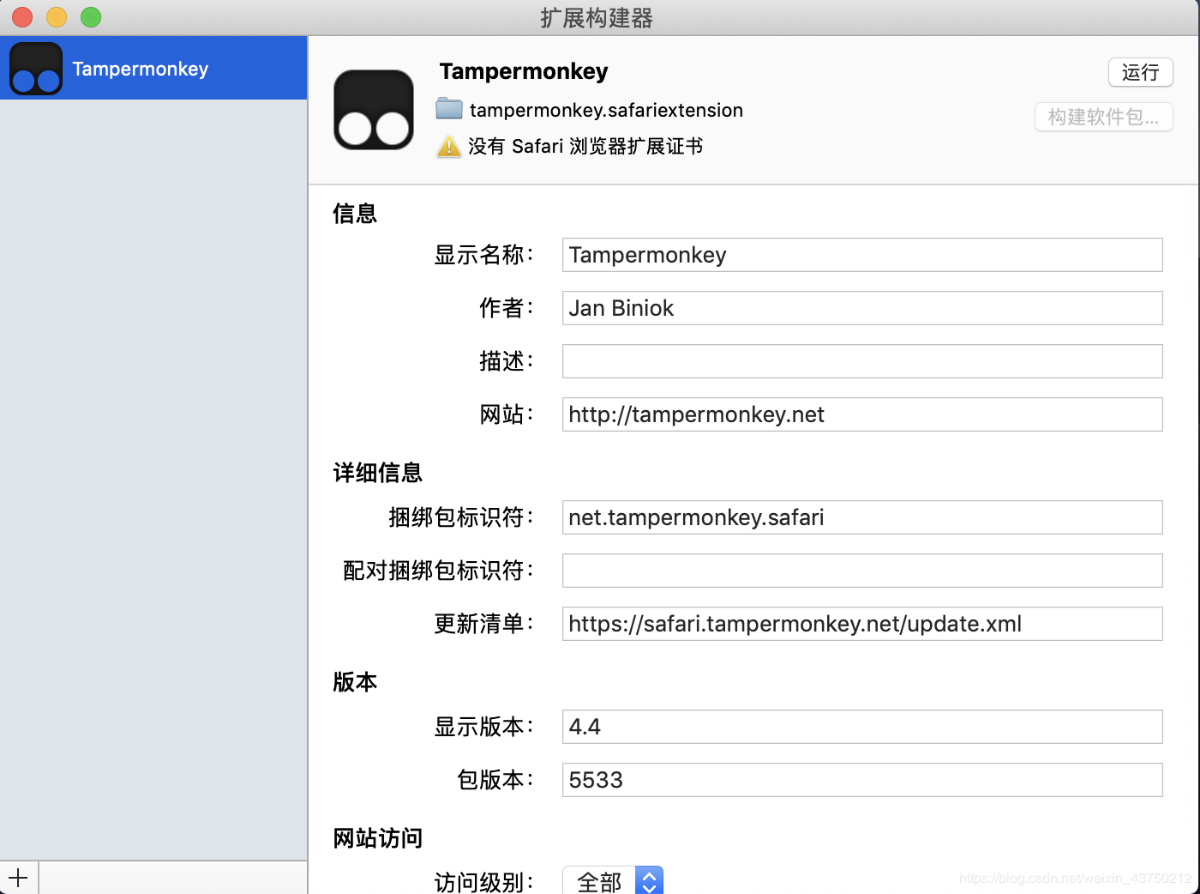Click the 包版本 field showing 5533
Image resolution: width=1200 pixels, height=894 pixels.
click(x=862, y=780)
